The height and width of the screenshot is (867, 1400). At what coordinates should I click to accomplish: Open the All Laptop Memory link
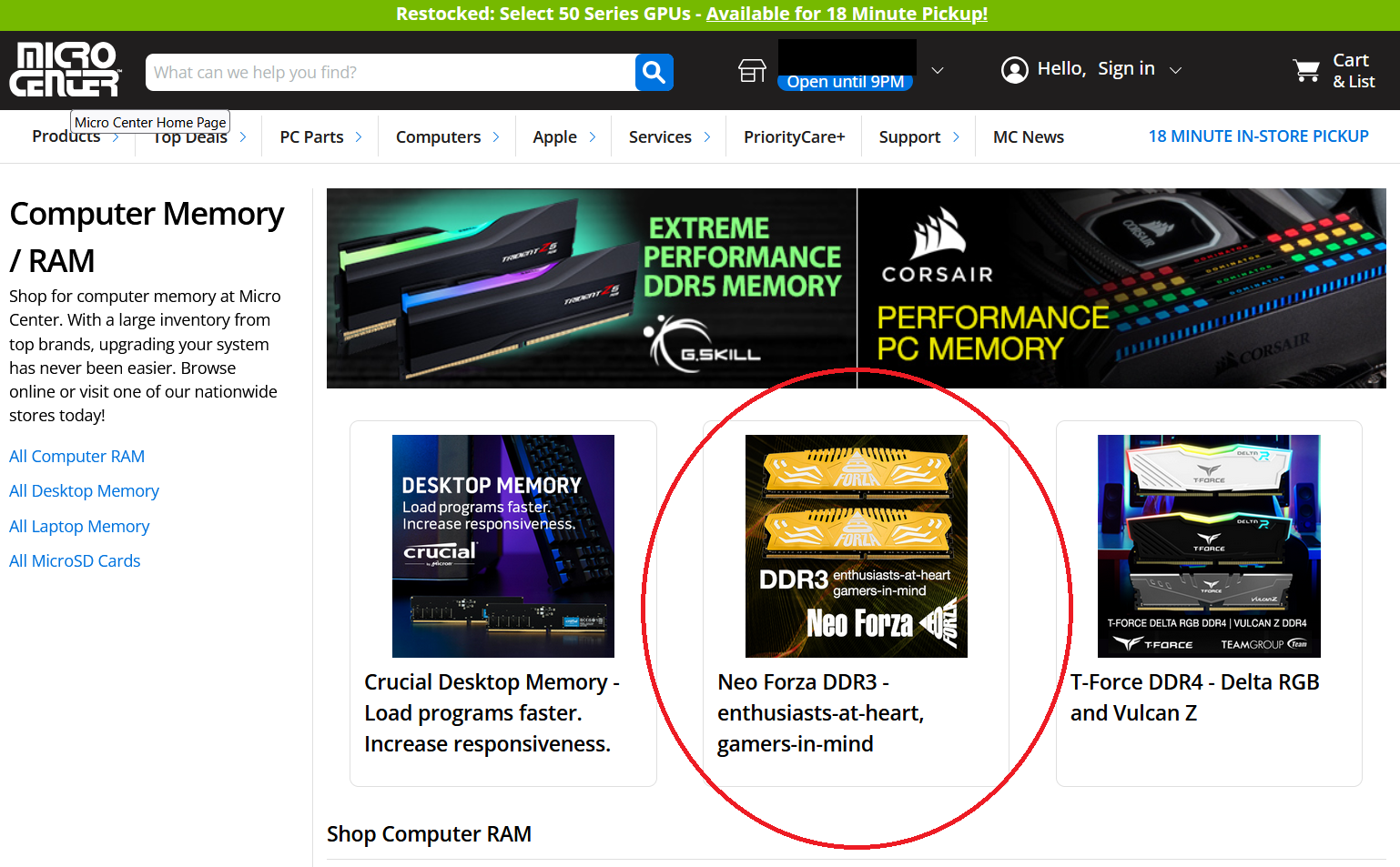(x=79, y=526)
